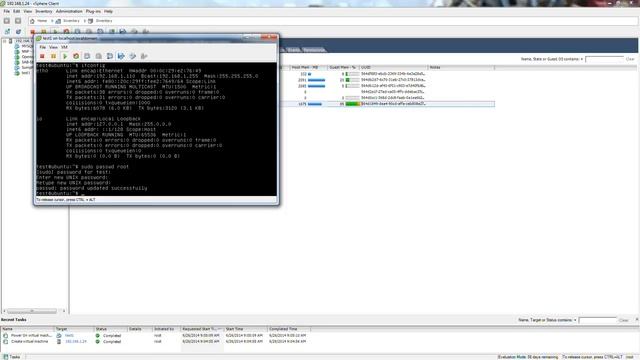Click the VM list filter input field
The image size is (640, 360).
click(x=604, y=59)
